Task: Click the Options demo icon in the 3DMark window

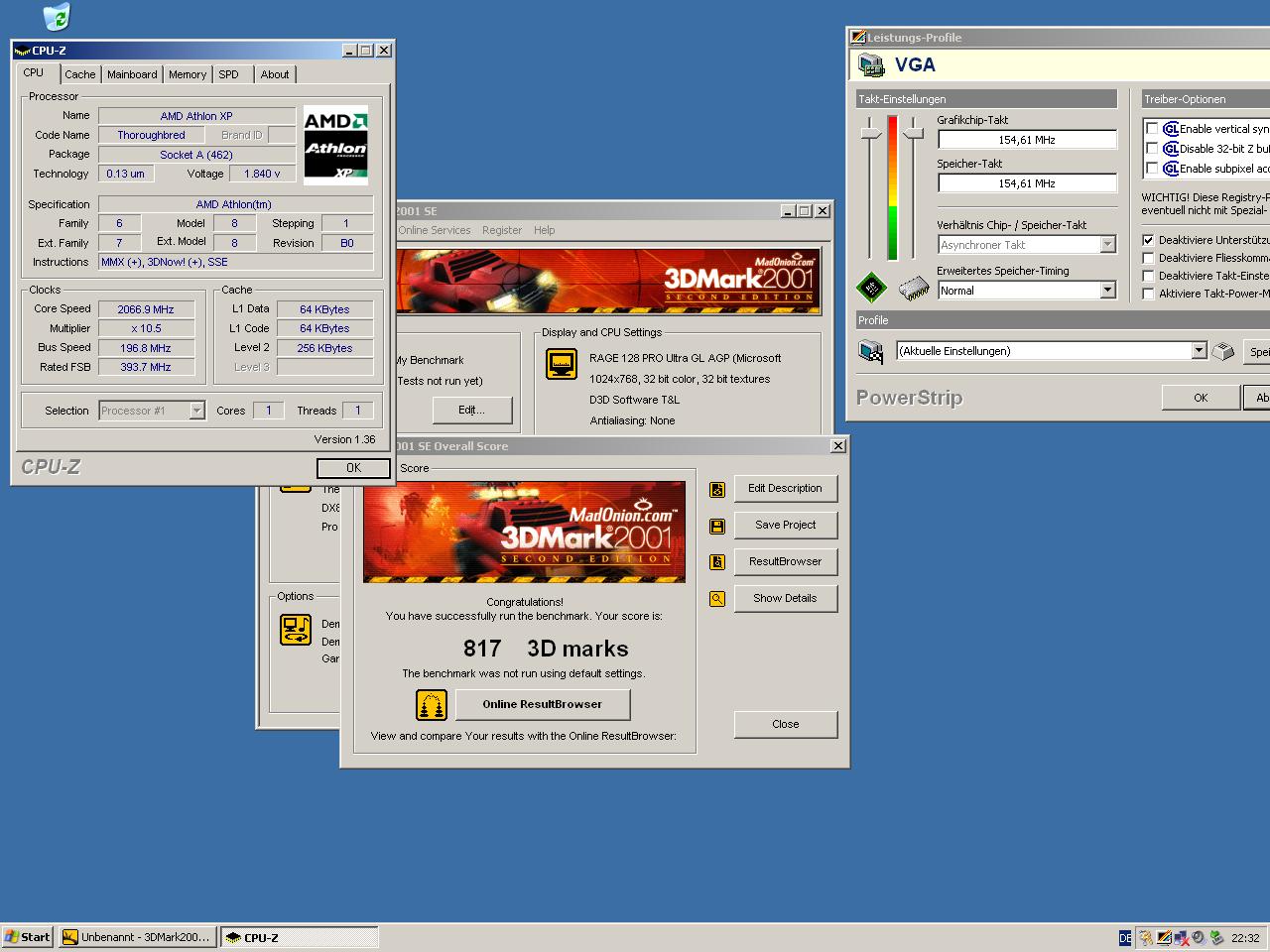Action: coord(296,630)
